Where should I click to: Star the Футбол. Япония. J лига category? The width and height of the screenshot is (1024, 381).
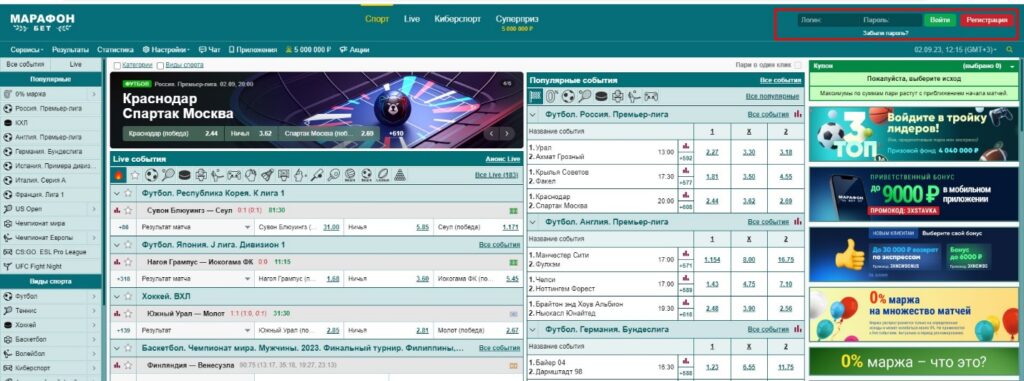point(129,244)
